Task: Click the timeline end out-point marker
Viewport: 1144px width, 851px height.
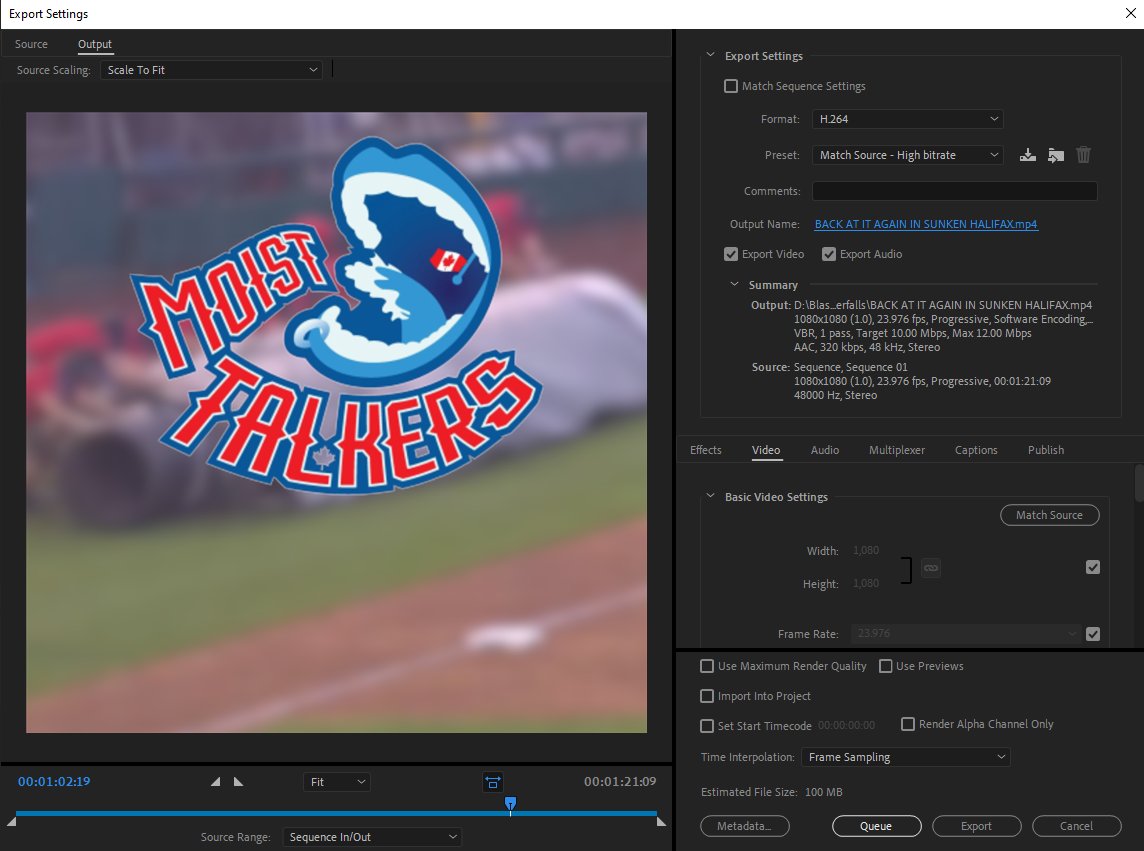Action: click(x=661, y=822)
